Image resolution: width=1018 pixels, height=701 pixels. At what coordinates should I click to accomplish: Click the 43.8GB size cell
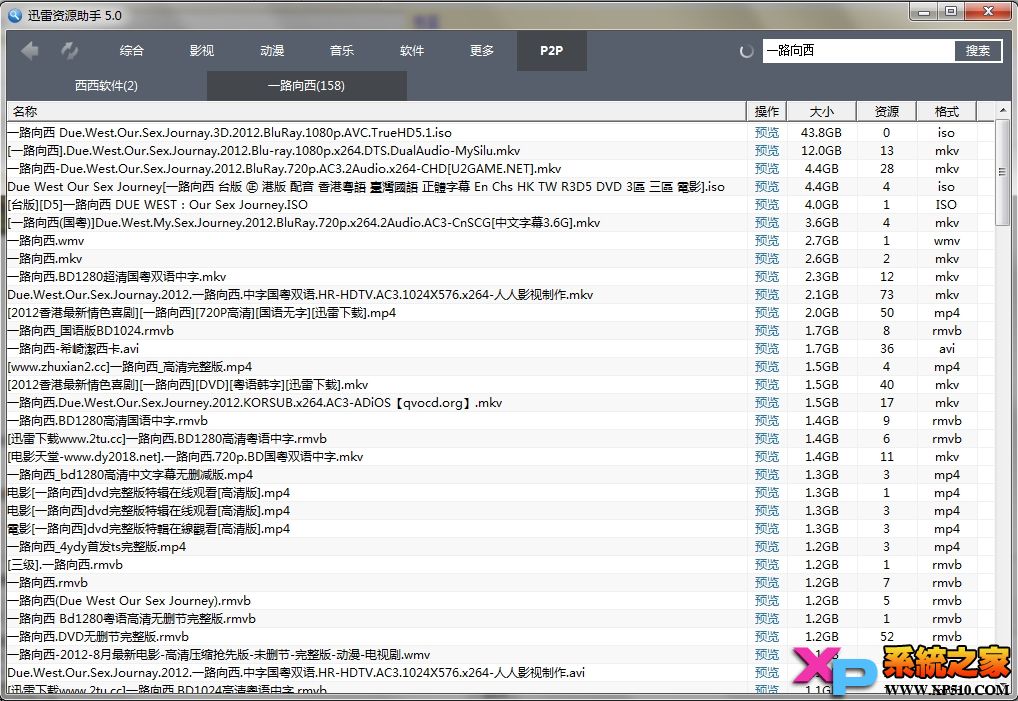click(x=821, y=132)
